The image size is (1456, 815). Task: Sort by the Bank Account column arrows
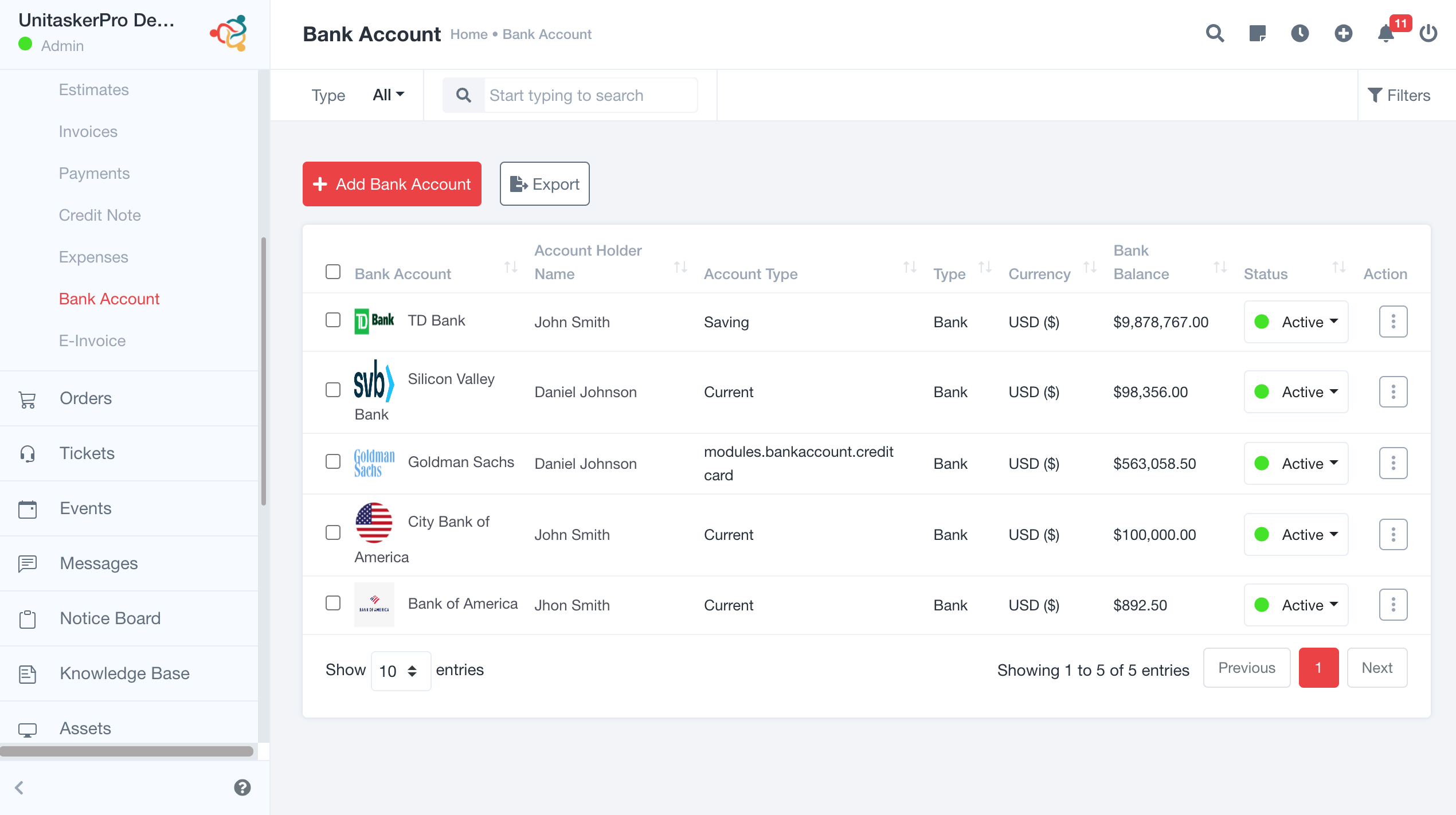511,267
